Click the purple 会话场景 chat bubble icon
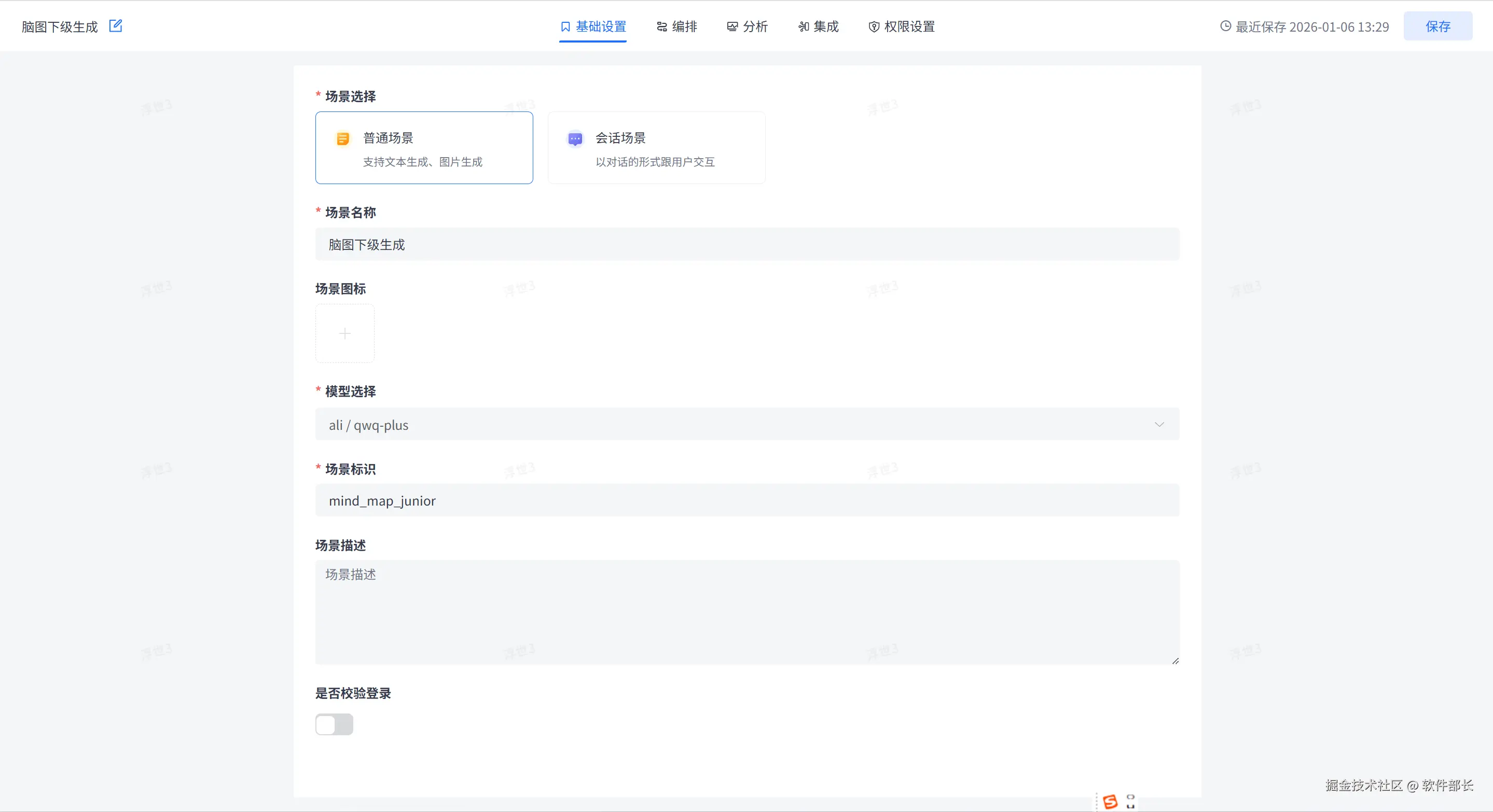This screenshot has width=1493, height=812. click(x=575, y=139)
